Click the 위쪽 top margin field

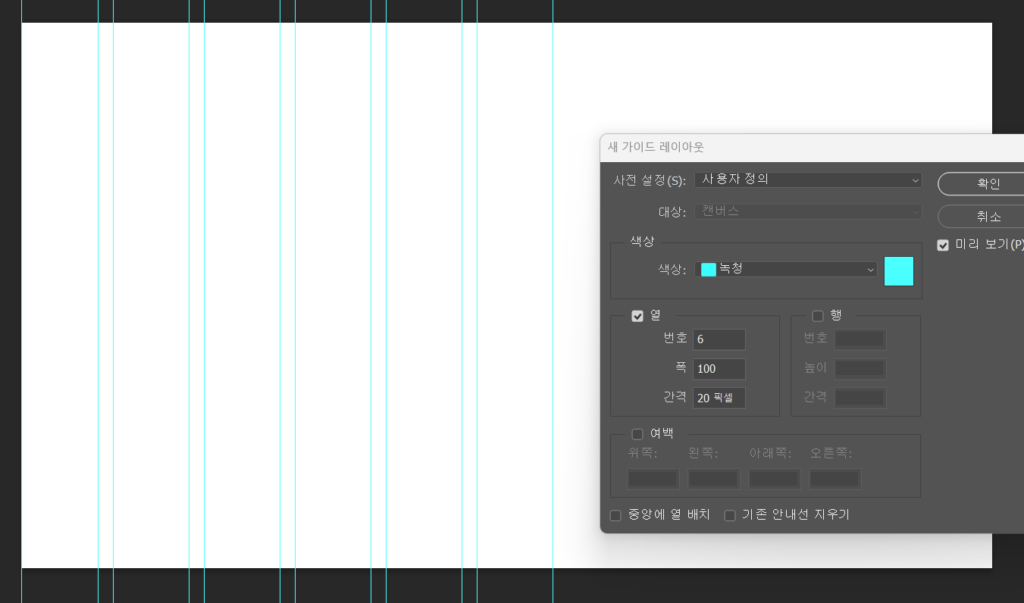tap(653, 479)
